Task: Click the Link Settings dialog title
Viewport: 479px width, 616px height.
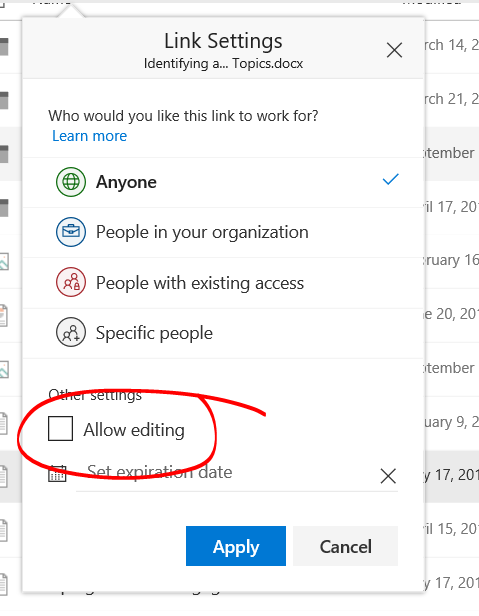Action: coord(223,41)
